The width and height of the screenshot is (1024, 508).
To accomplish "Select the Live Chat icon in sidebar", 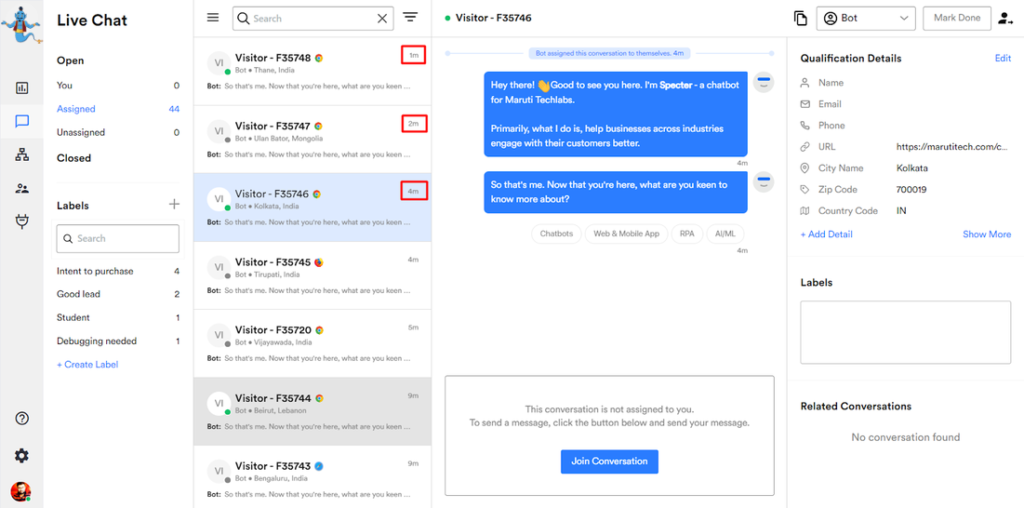I will pos(21,121).
